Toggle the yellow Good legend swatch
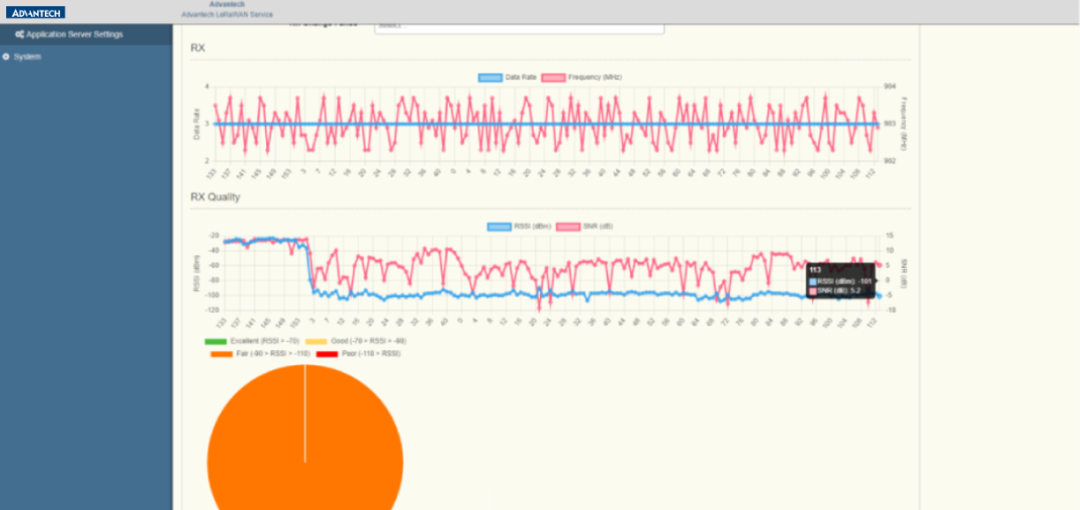This screenshot has width=1080, height=510. [316, 341]
